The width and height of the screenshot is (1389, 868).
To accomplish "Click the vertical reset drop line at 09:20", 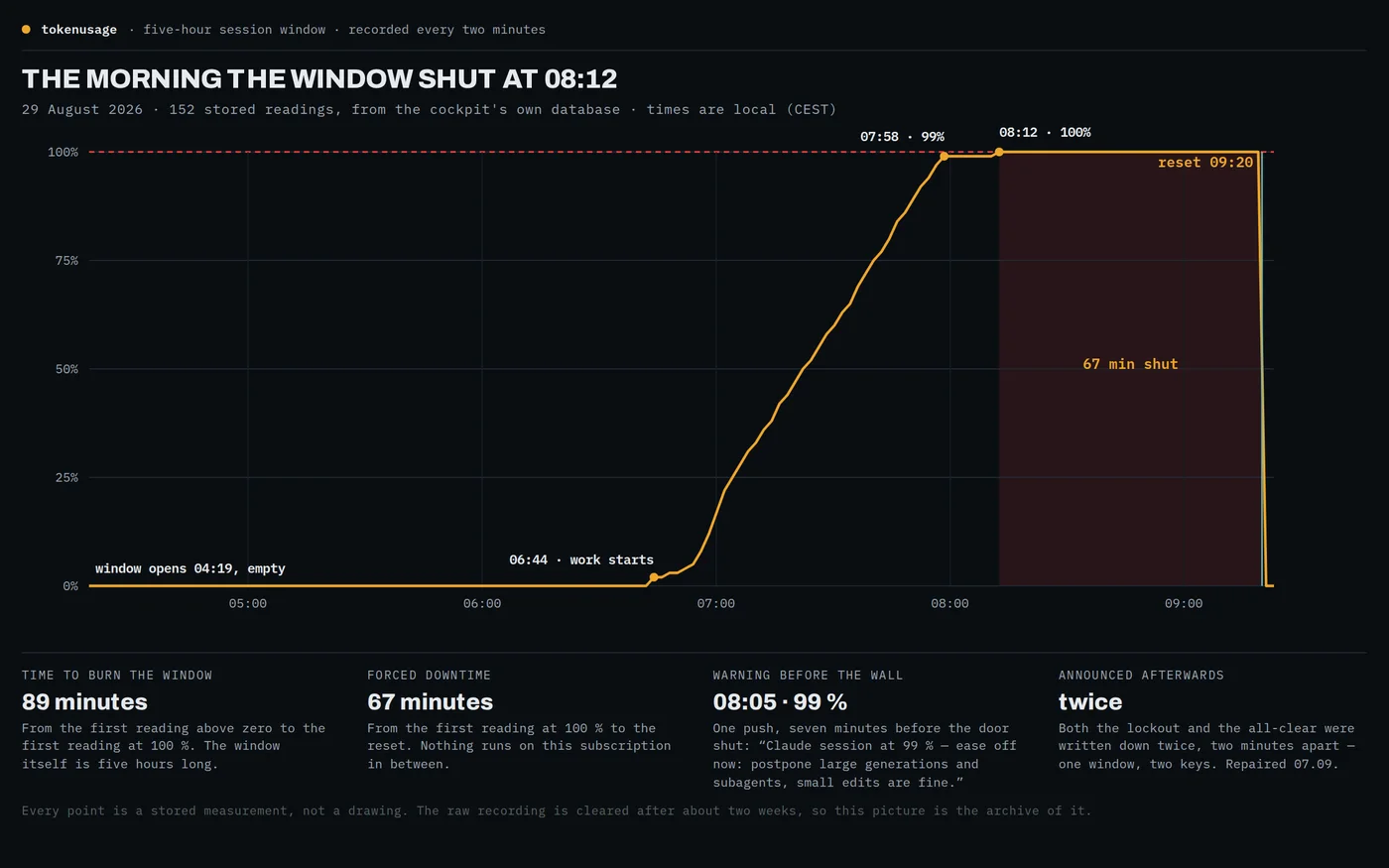I will pyautogui.click(x=1261, y=369).
